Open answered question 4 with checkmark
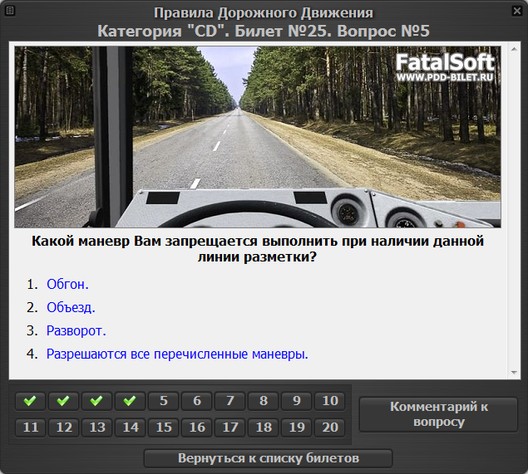The image size is (528, 474). [130, 401]
